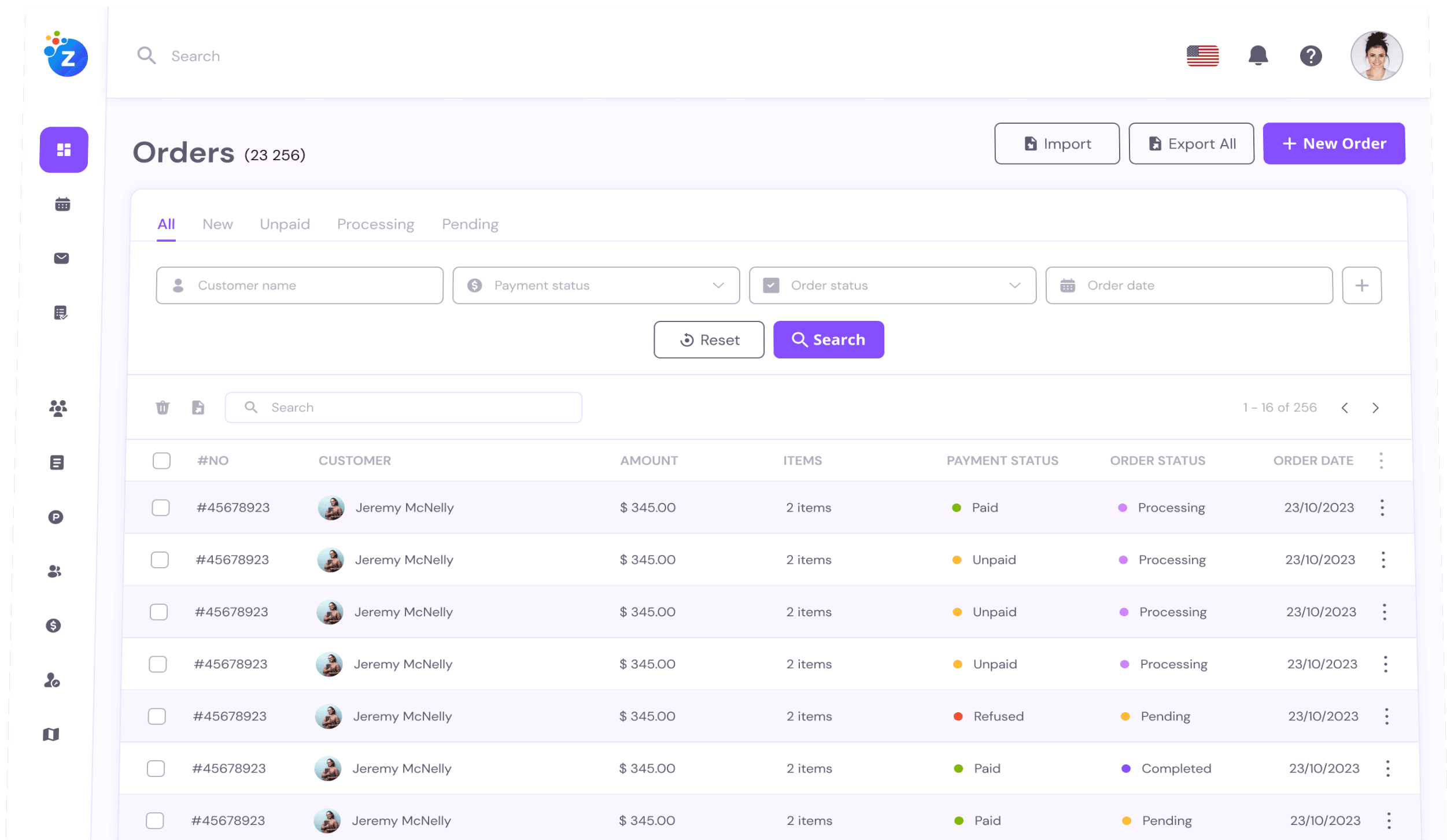Screen dimensions: 1447x840
Task: Open the user profile avatar
Action: point(1376,55)
